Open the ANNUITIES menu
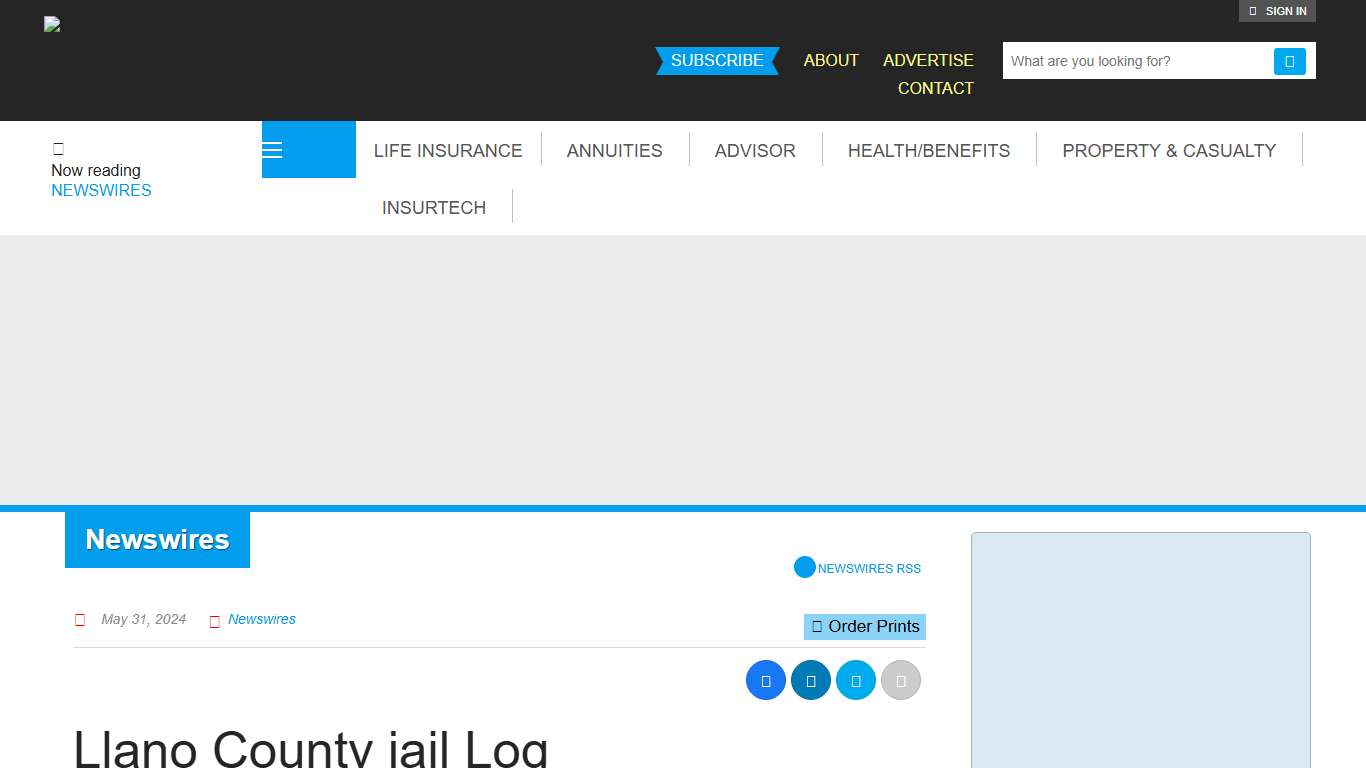 [x=614, y=150]
